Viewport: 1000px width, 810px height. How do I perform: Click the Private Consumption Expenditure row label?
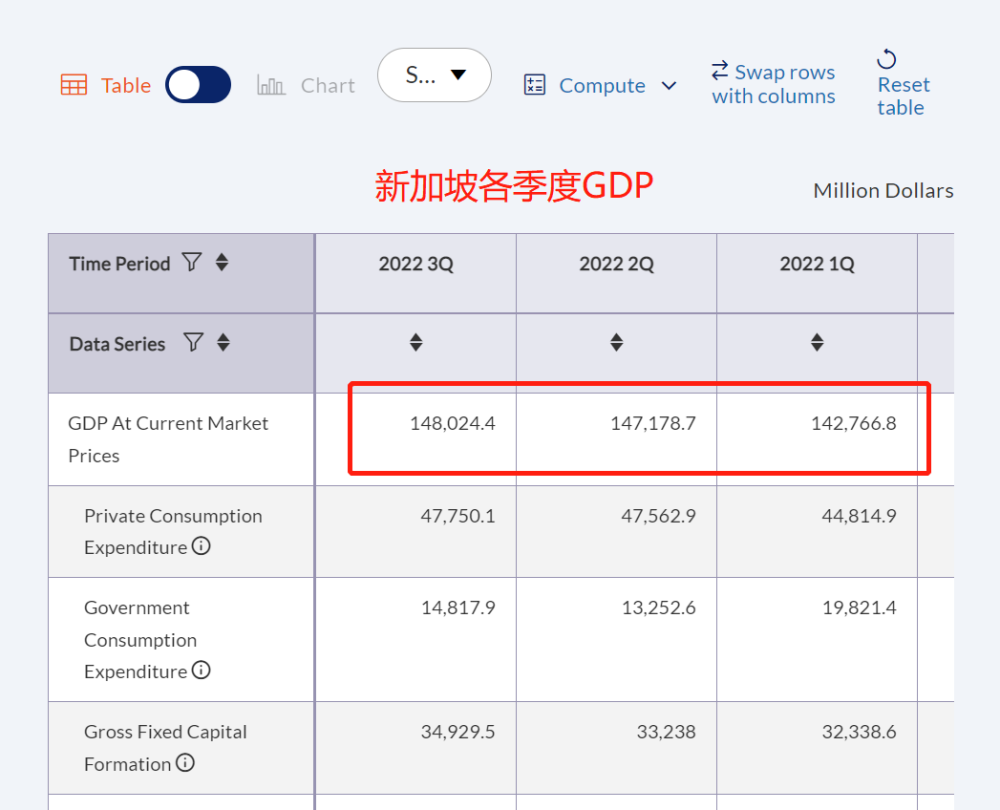[x=173, y=531]
